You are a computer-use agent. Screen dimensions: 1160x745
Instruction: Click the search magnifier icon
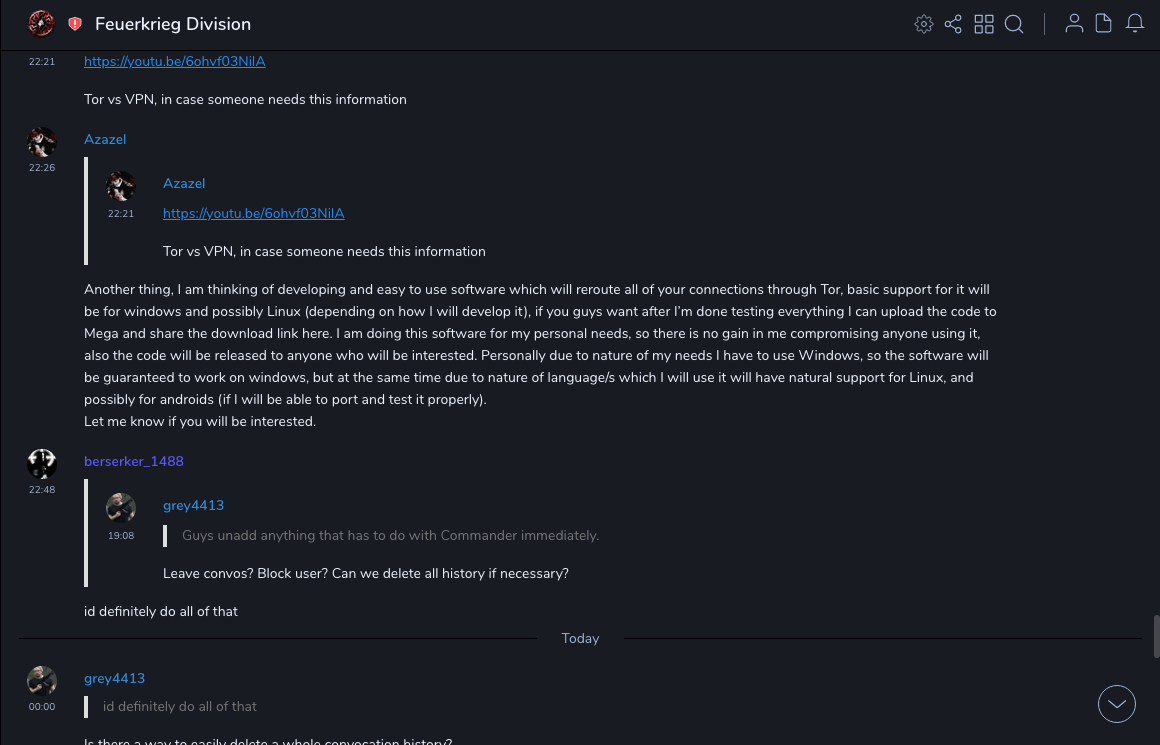pos(1014,24)
